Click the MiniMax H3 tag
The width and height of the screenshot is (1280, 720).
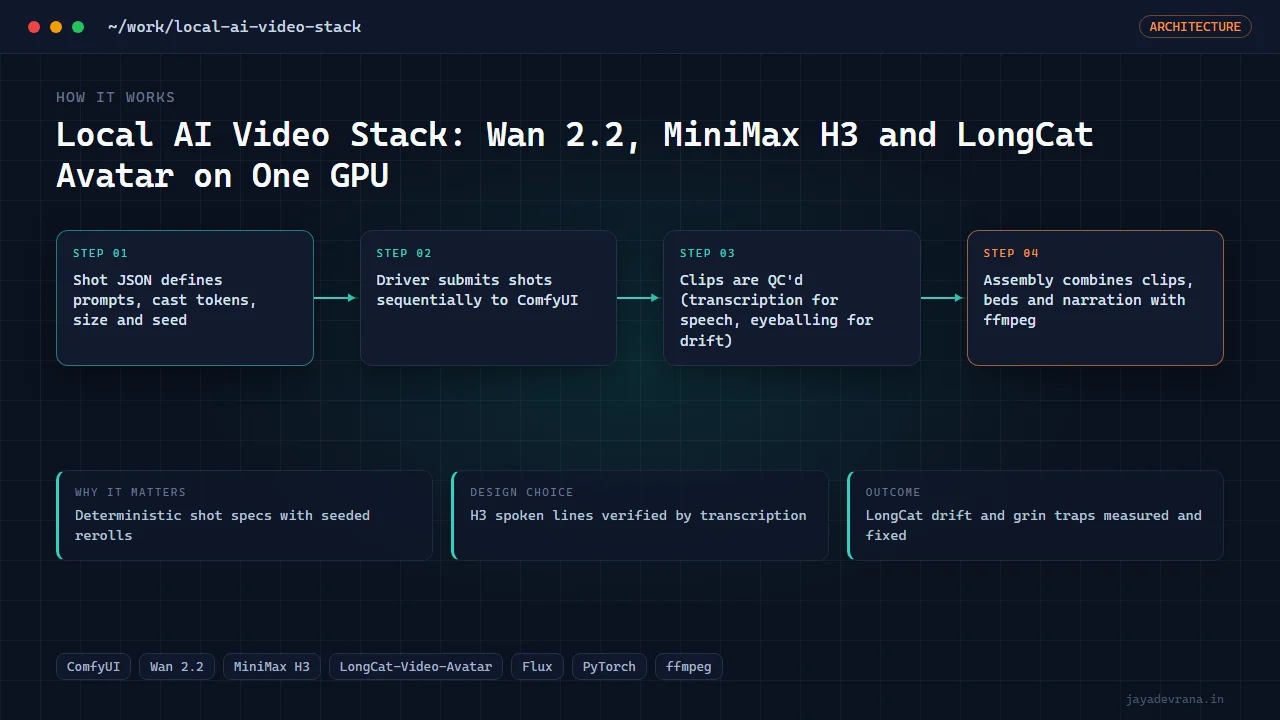pos(272,666)
